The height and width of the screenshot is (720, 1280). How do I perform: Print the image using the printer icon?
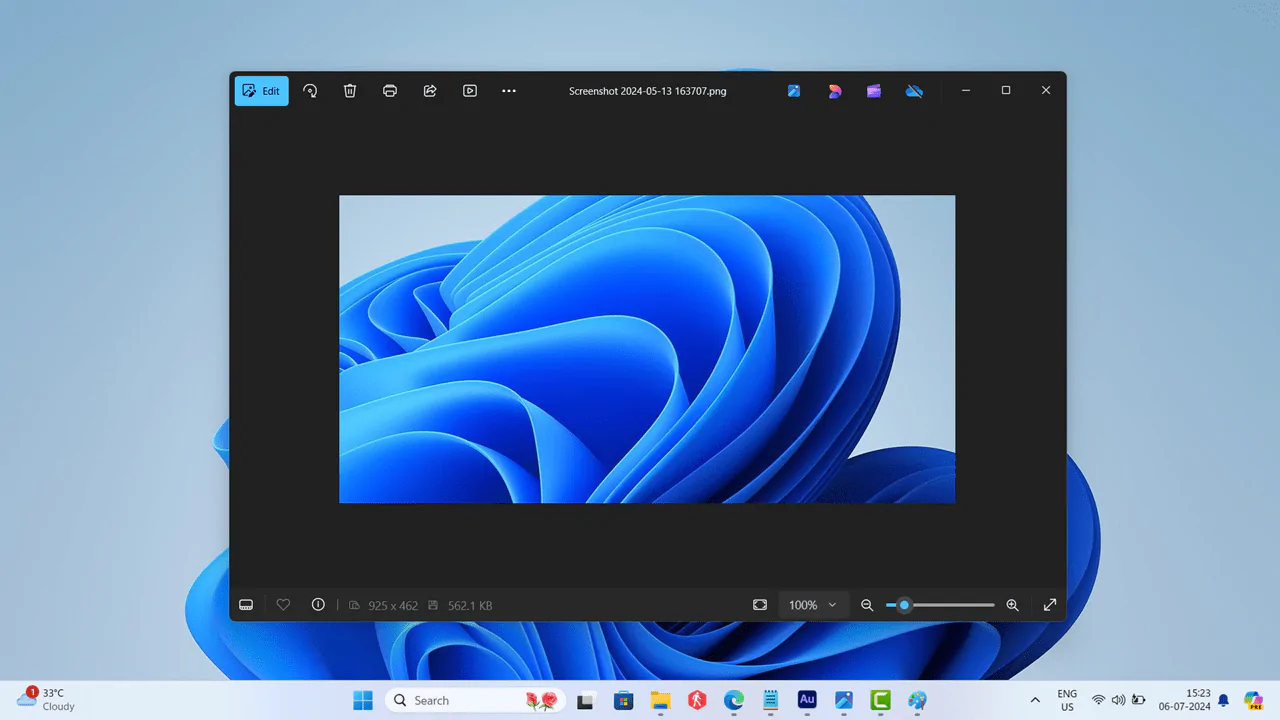tap(390, 91)
